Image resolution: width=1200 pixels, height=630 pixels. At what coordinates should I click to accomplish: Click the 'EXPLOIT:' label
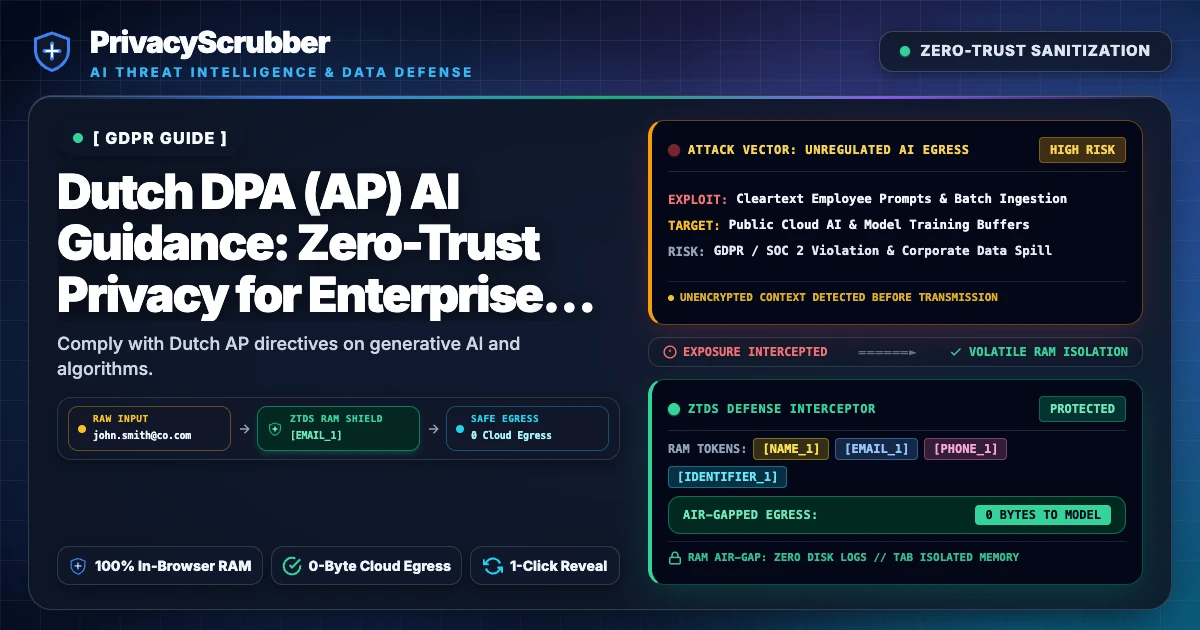(698, 199)
